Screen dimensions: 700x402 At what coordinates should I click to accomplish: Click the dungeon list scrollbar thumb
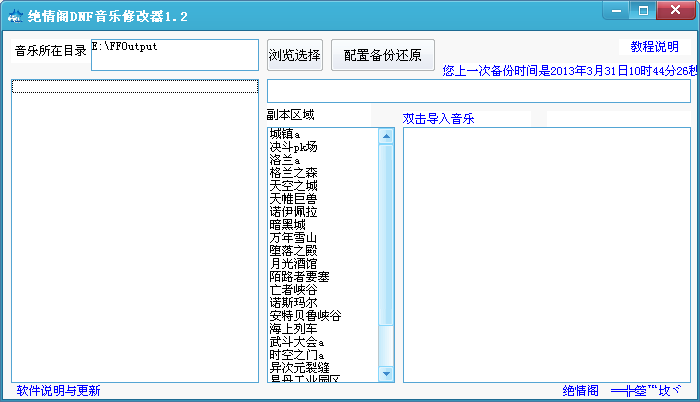pos(387,234)
